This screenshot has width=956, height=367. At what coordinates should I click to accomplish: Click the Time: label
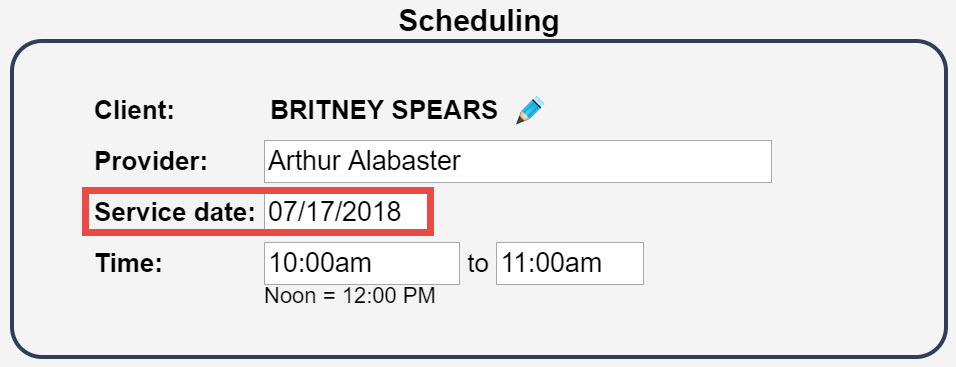point(129,263)
